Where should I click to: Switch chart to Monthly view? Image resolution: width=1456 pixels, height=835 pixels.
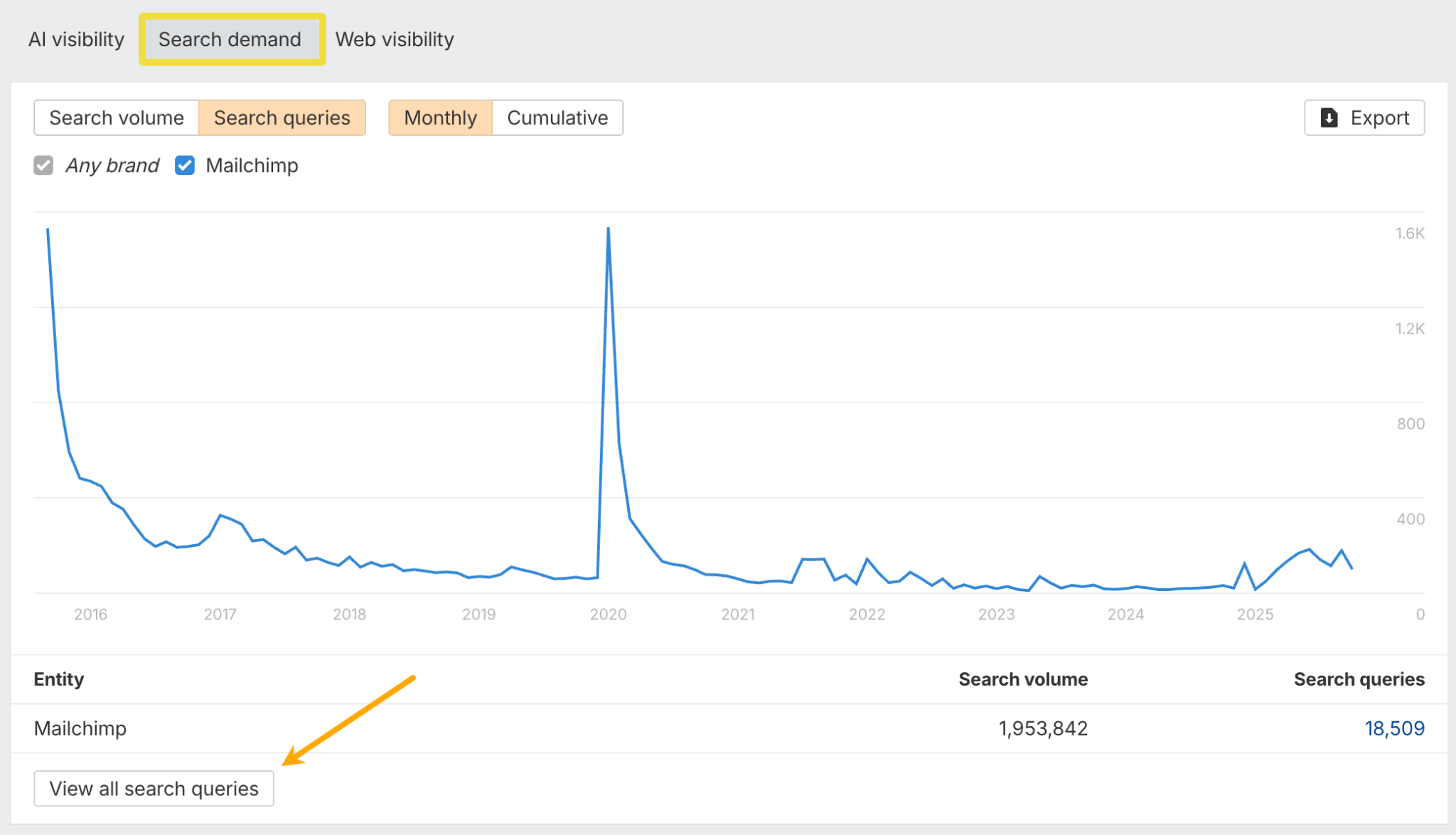coord(440,117)
